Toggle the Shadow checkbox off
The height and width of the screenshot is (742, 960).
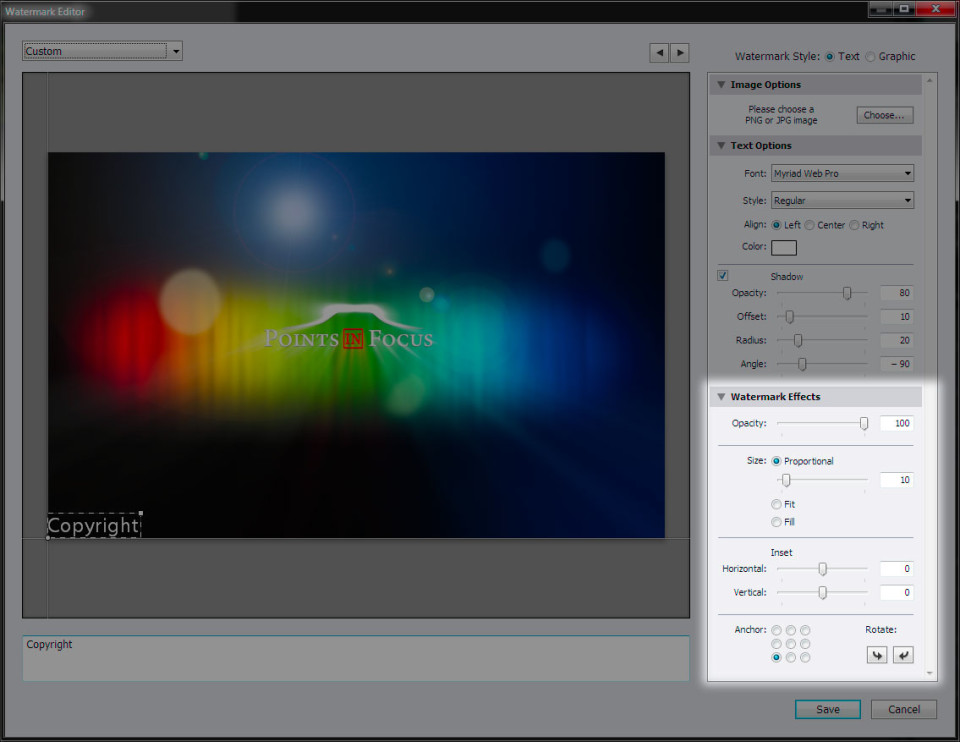coord(722,275)
